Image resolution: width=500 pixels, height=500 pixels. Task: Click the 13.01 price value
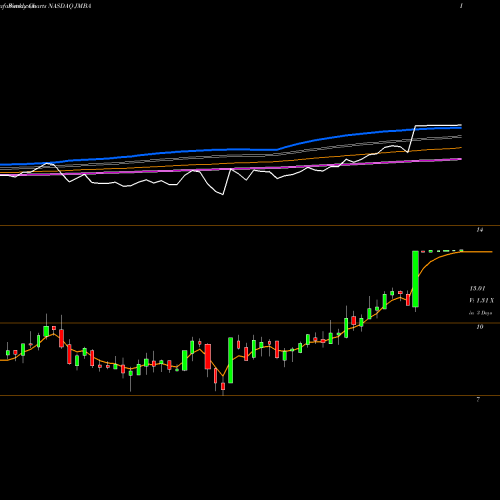477,288
